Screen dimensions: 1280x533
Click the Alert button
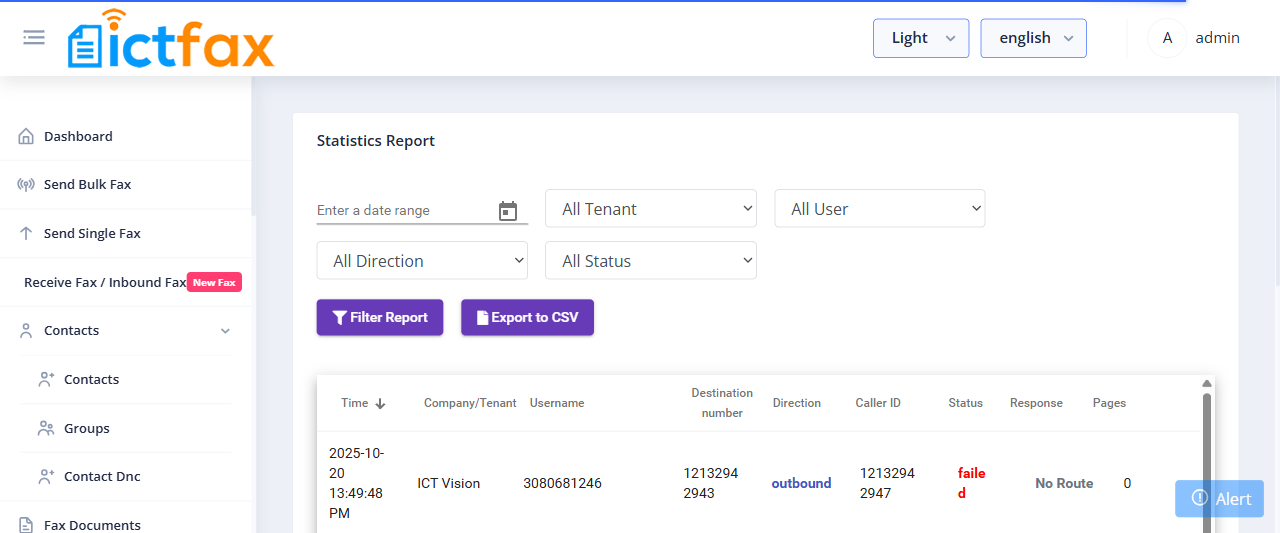(1219, 498)
